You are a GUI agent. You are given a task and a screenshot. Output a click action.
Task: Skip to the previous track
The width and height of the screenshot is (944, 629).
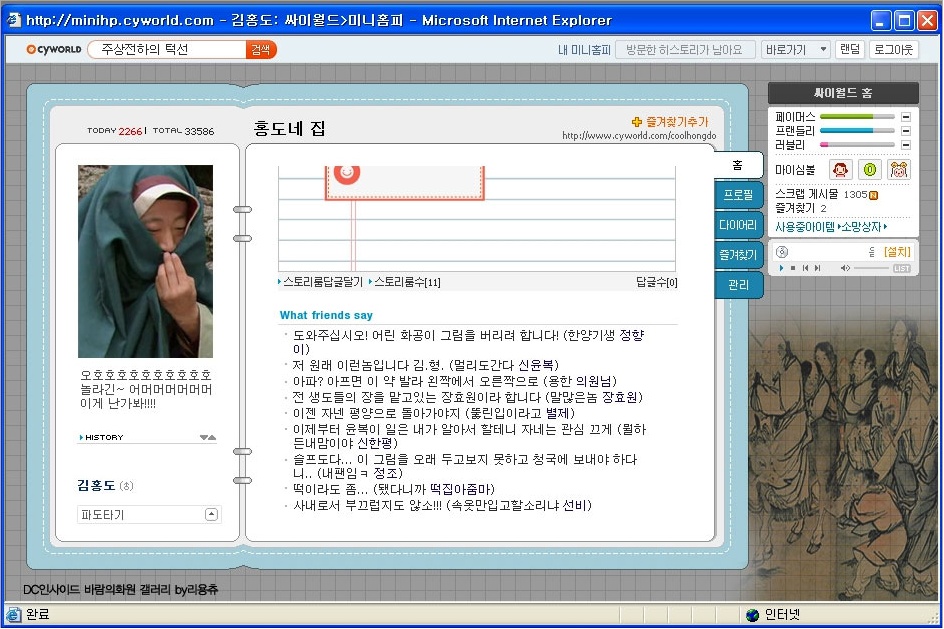pos(805,268)
